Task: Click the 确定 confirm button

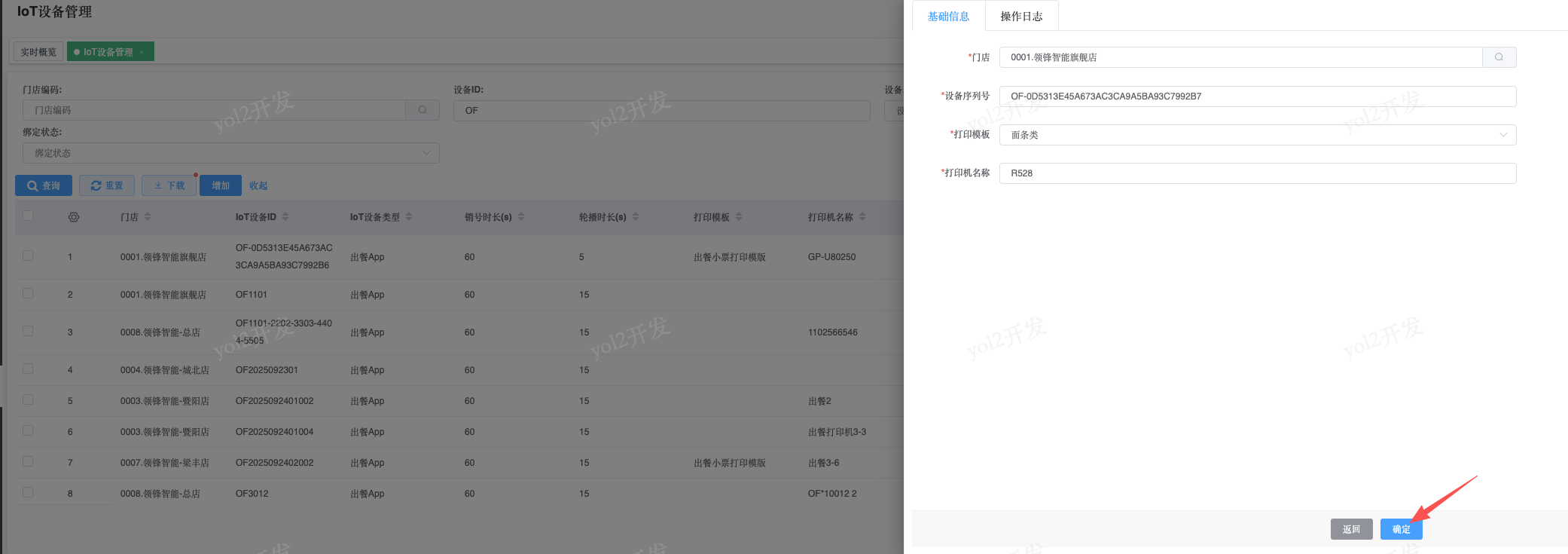Action: (x=1401, y=529)
